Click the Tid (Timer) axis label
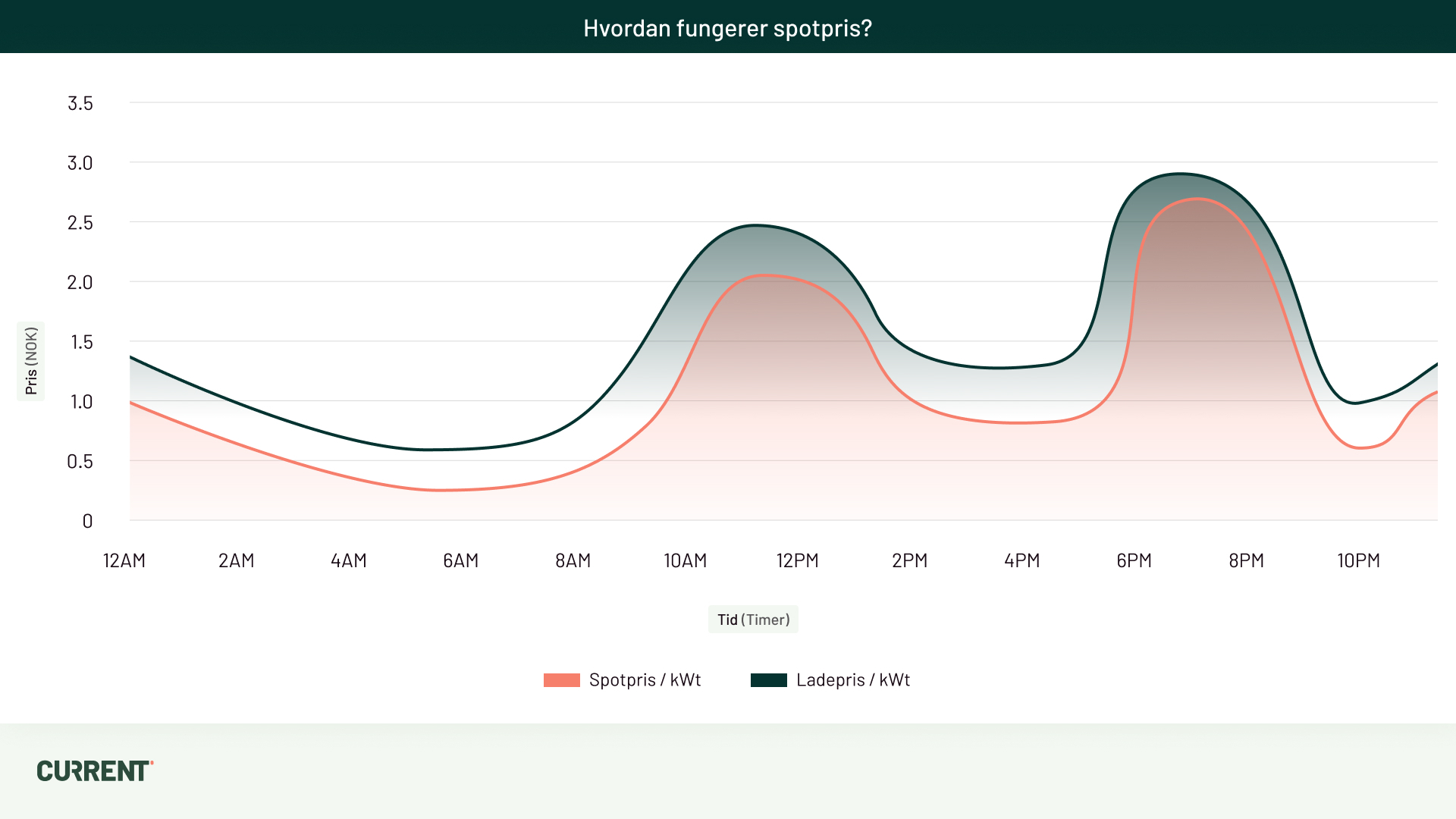 (753, 620)
